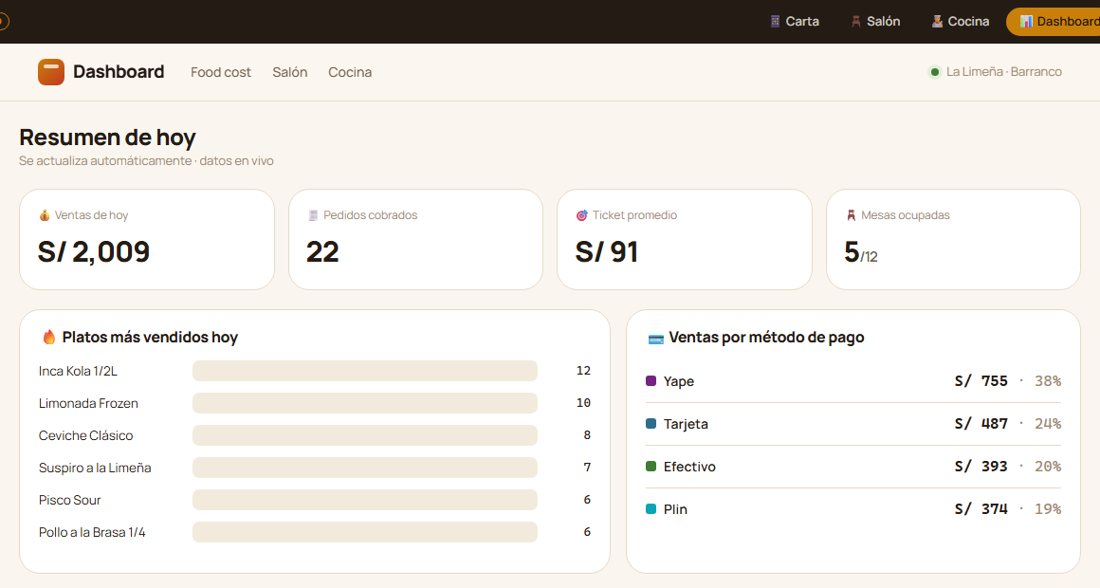1100x588 pixels.
Task: Select La Limeña · Barranco location
Action: point(1004,72)
